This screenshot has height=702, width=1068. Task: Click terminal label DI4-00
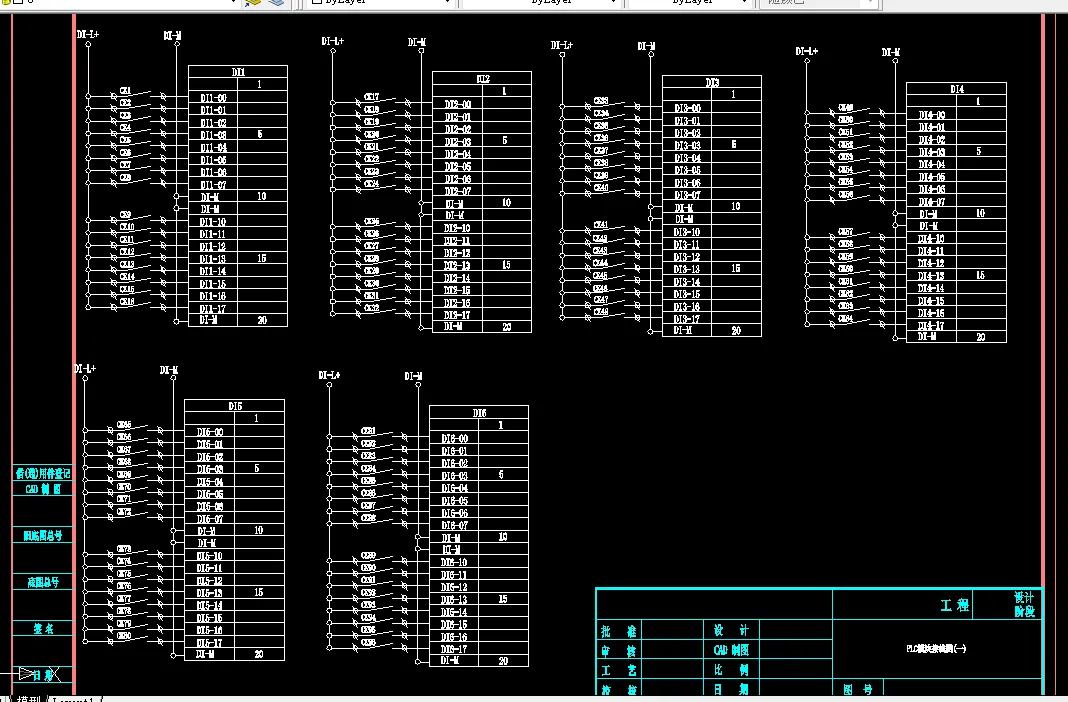[x=932, y=115]
